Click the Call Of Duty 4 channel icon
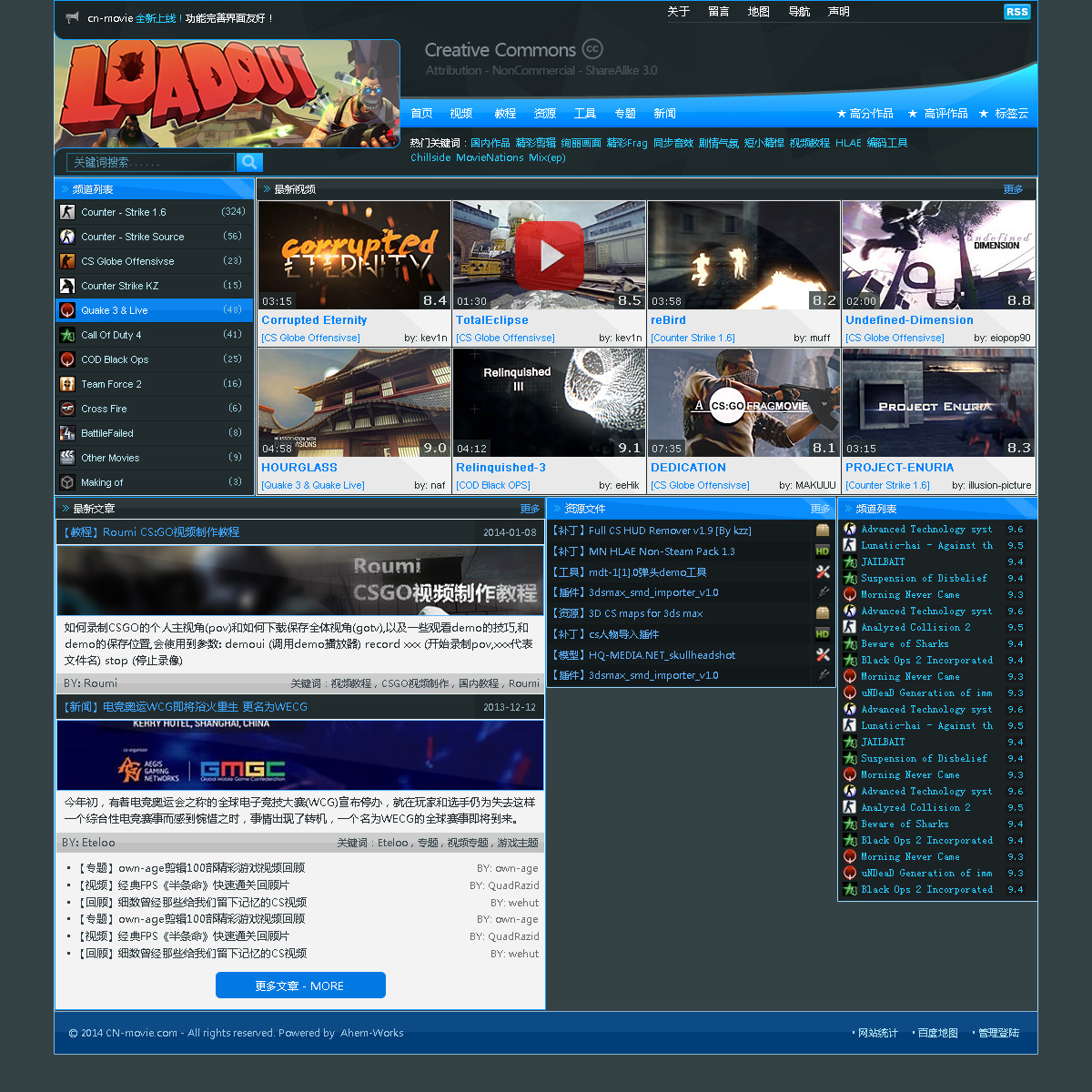1092x1092 pixels. click(x=67, y=335)
